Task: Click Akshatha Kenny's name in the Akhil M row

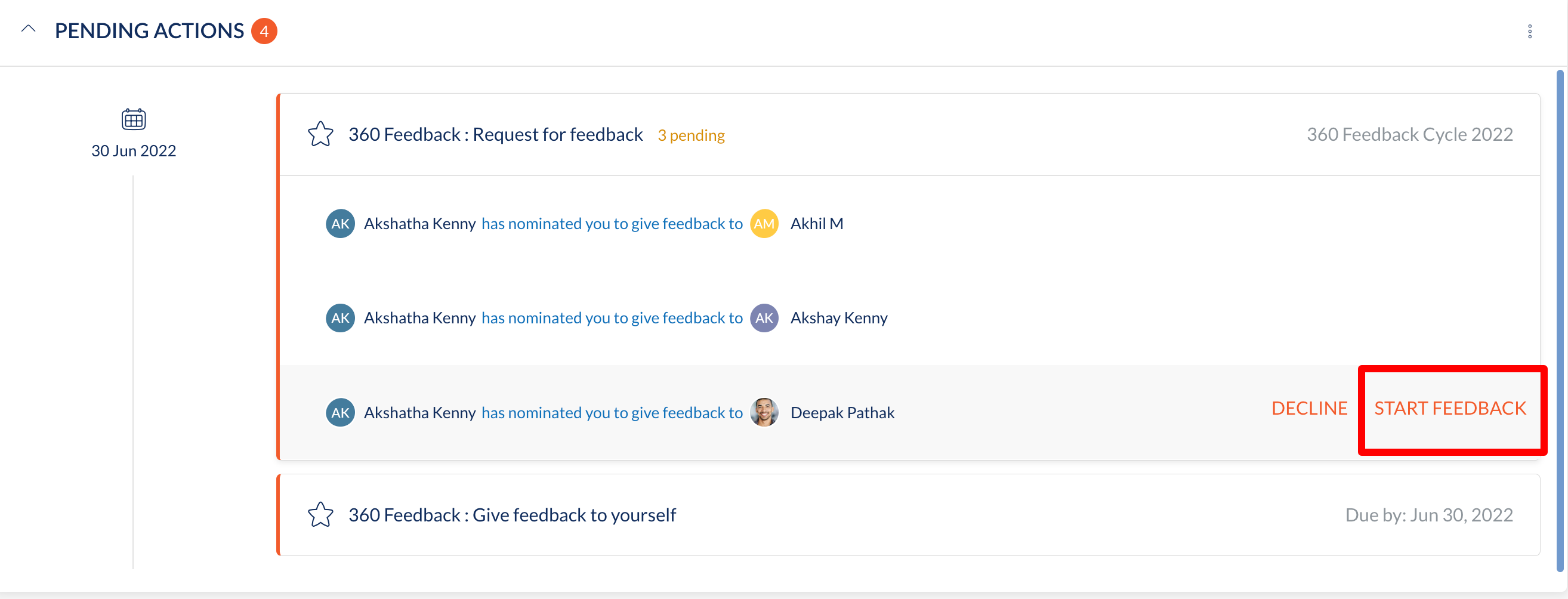Action: tap(419, 223)
